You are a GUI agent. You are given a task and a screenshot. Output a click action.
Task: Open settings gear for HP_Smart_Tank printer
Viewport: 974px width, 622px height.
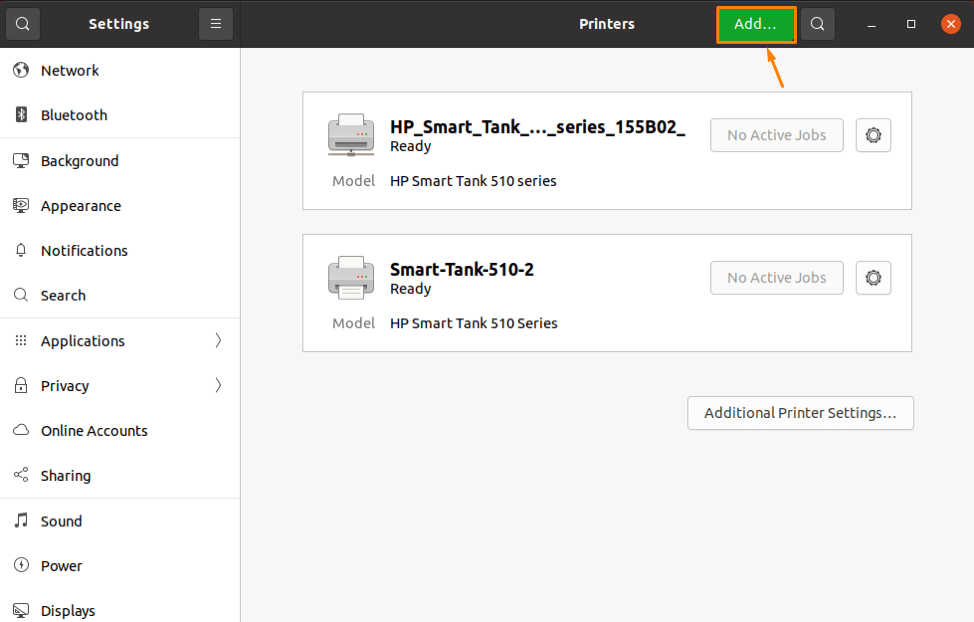coord(873,135)
